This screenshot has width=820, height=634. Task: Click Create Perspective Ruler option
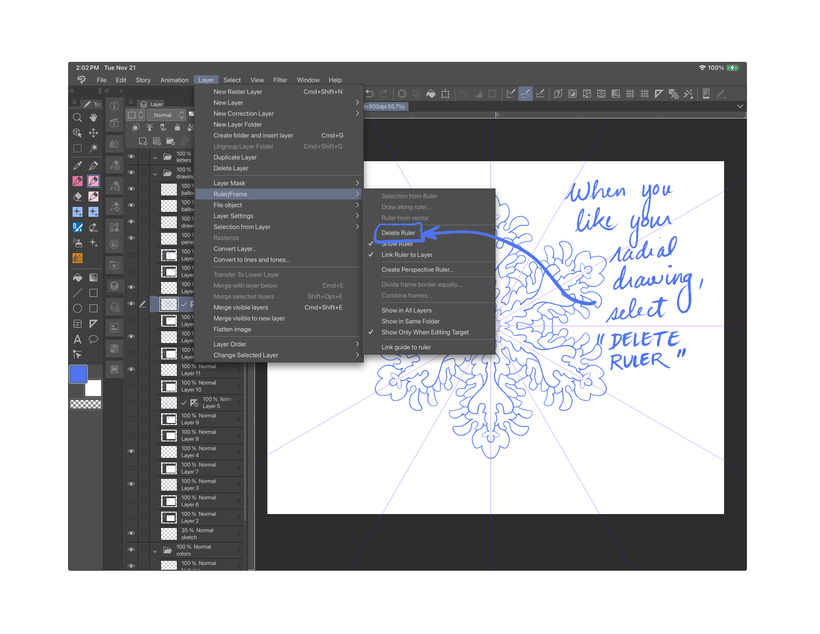click(x=417, y=269)
